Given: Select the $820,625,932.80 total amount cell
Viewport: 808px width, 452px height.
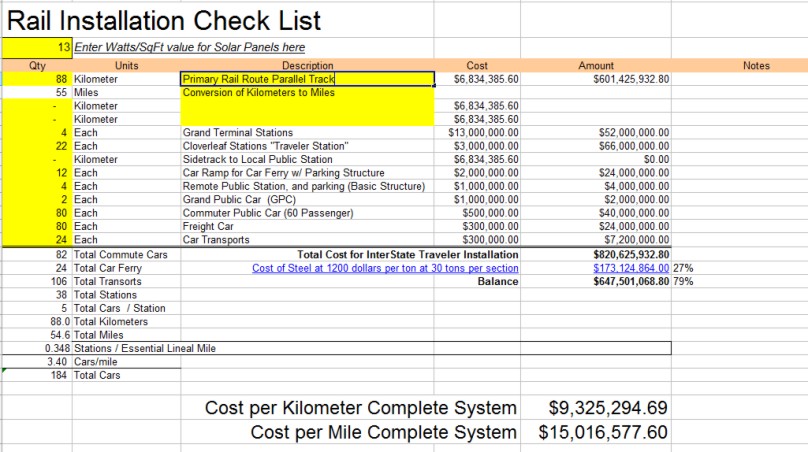Looking at the screenshot, I should point(596,255).
